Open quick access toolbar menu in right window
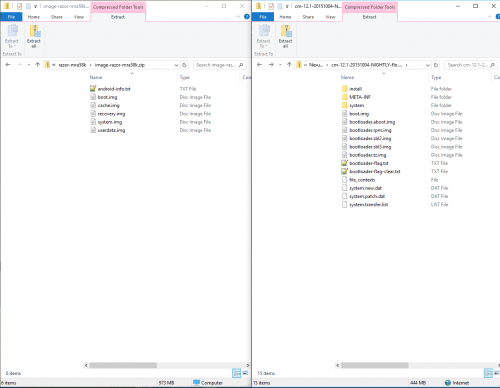Screen dimensions: 500x388 point(287,7)
